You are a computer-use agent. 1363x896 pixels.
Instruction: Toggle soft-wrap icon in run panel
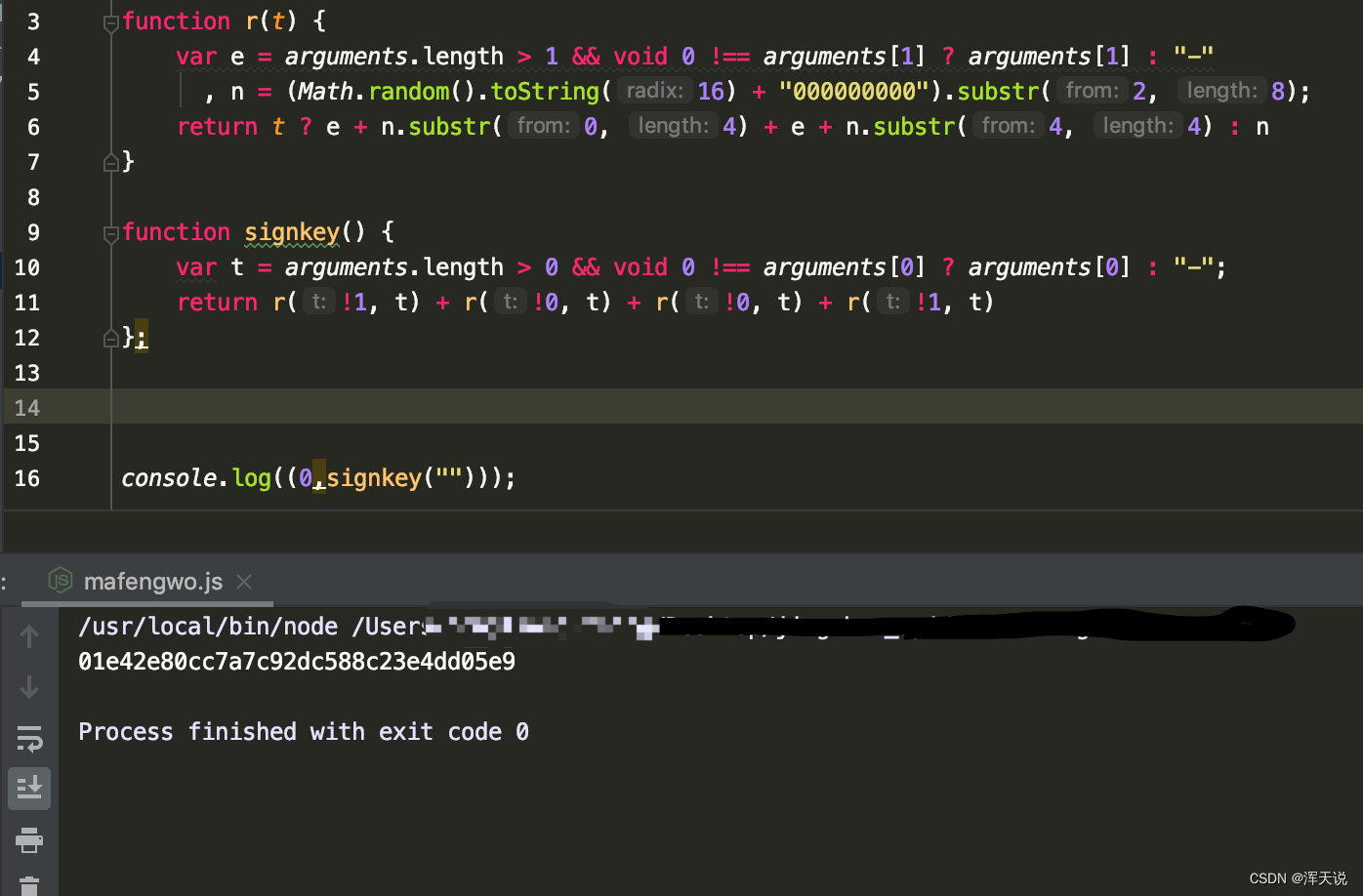(29, 739)
